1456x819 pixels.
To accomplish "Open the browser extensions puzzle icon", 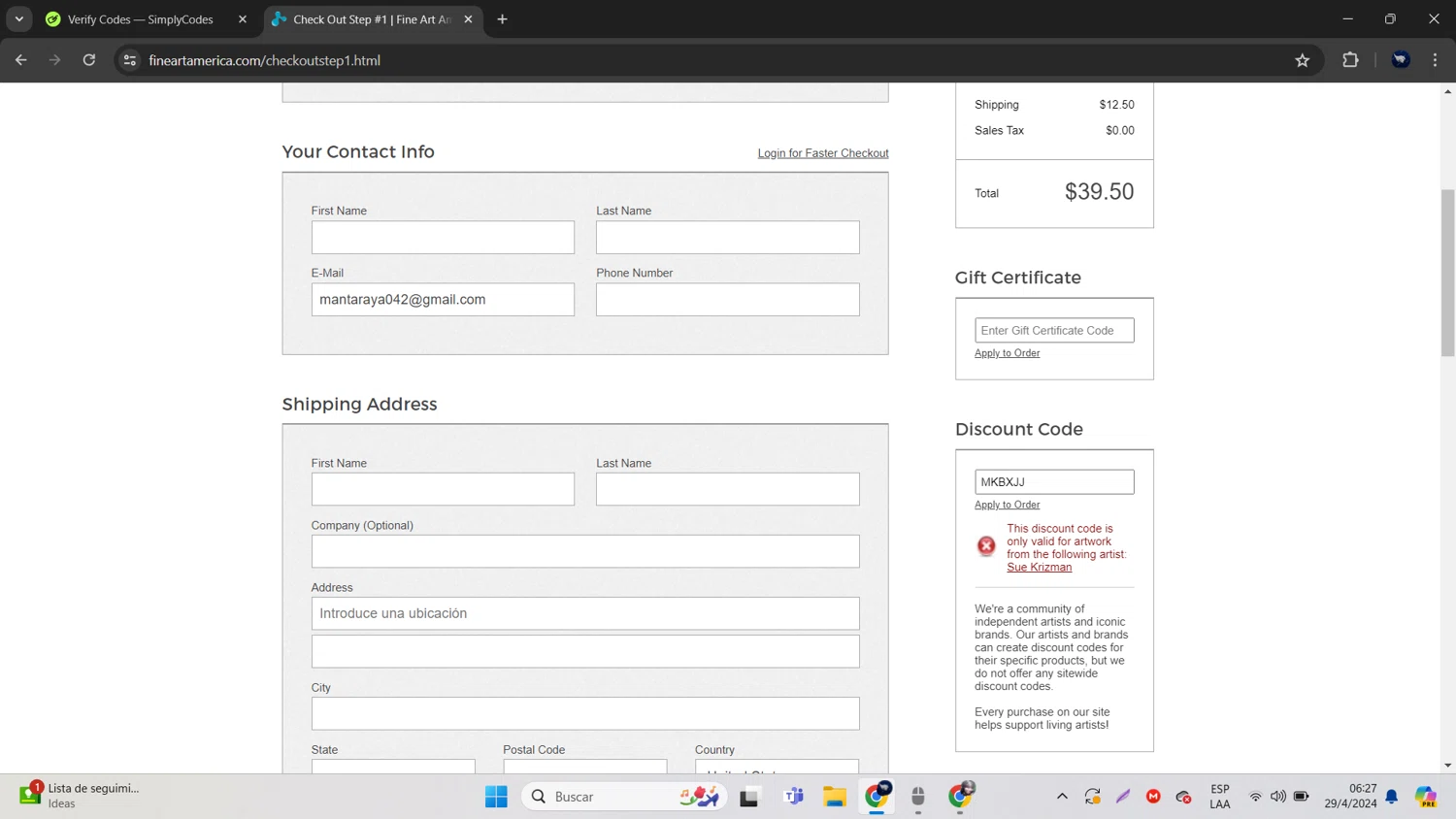I will point(1350,60).
